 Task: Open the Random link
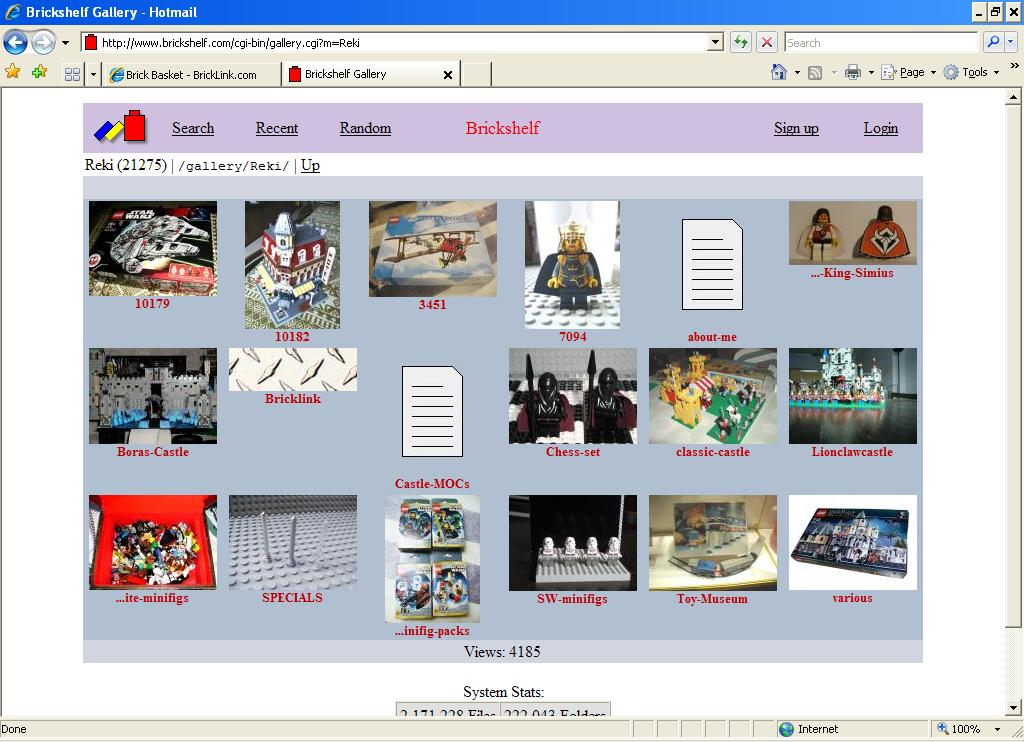(365, 128)
